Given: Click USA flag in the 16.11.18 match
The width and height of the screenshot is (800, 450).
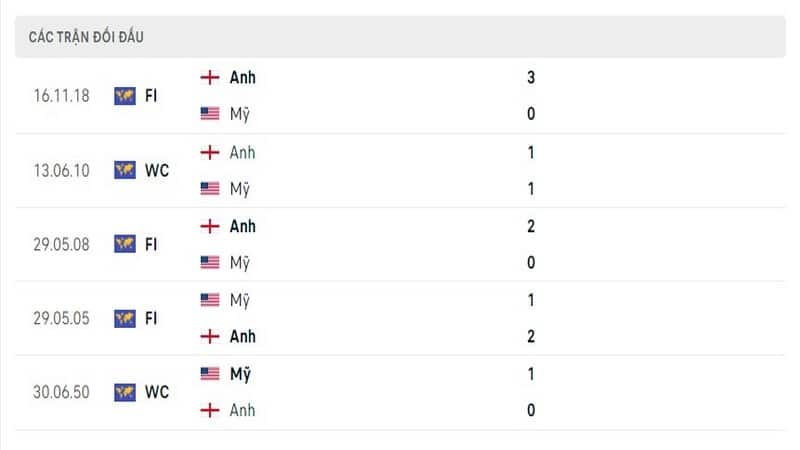Looking at the screenshot, I should [210, 113].
